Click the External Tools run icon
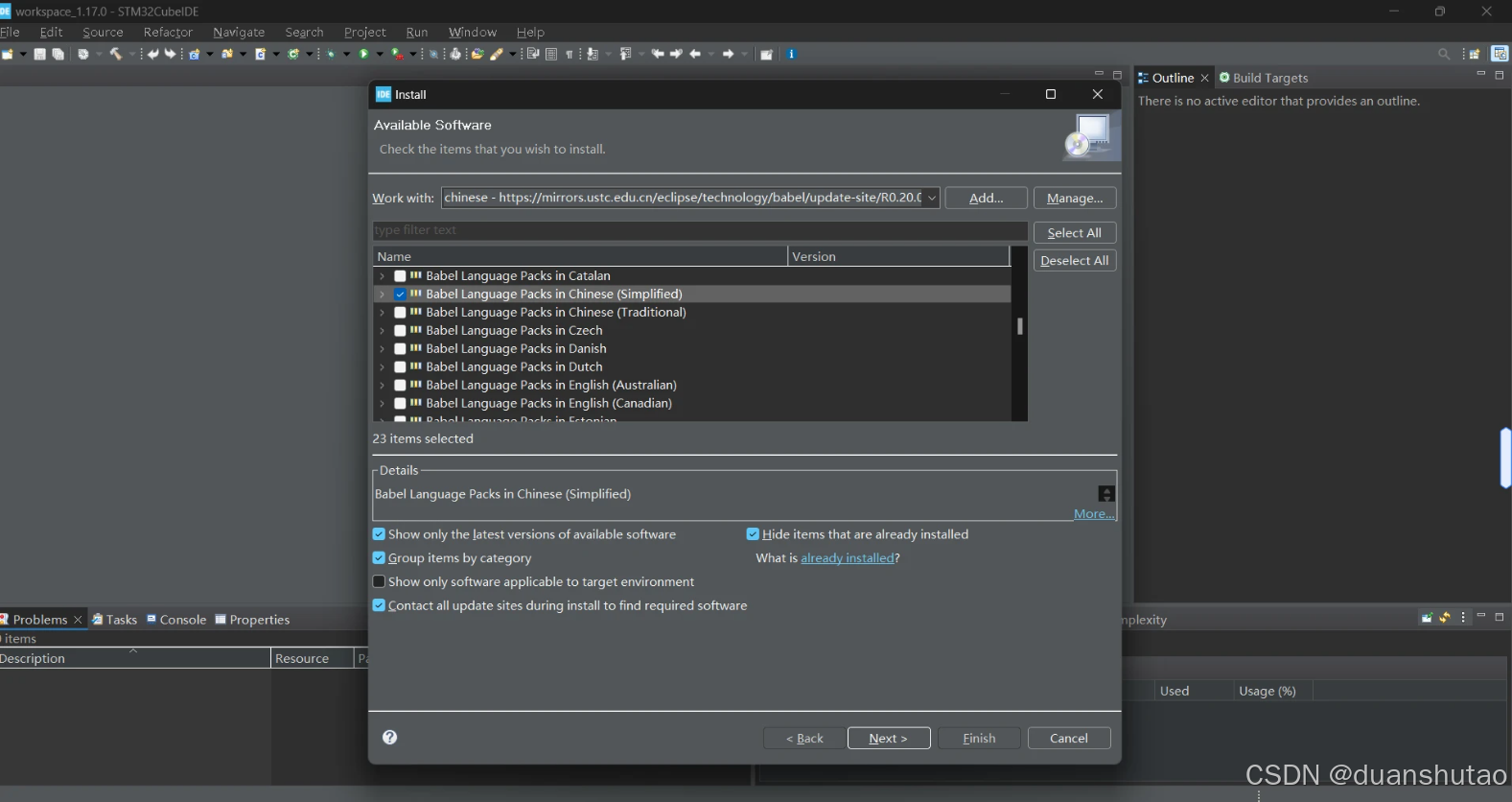The image size is (1512, 802). point(396,54)
